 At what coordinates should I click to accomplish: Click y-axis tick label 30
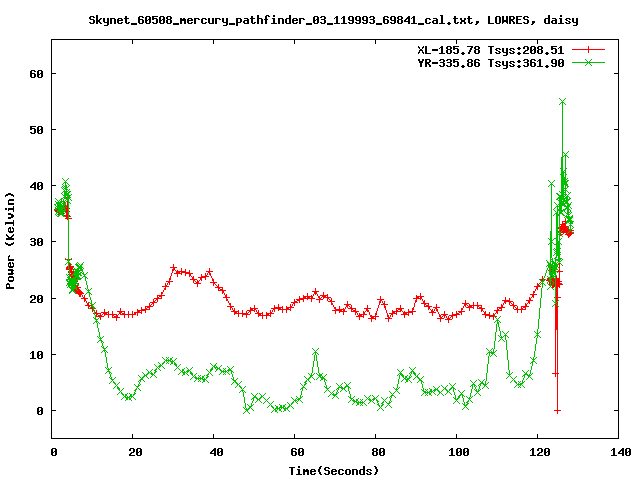click(36, 242)
